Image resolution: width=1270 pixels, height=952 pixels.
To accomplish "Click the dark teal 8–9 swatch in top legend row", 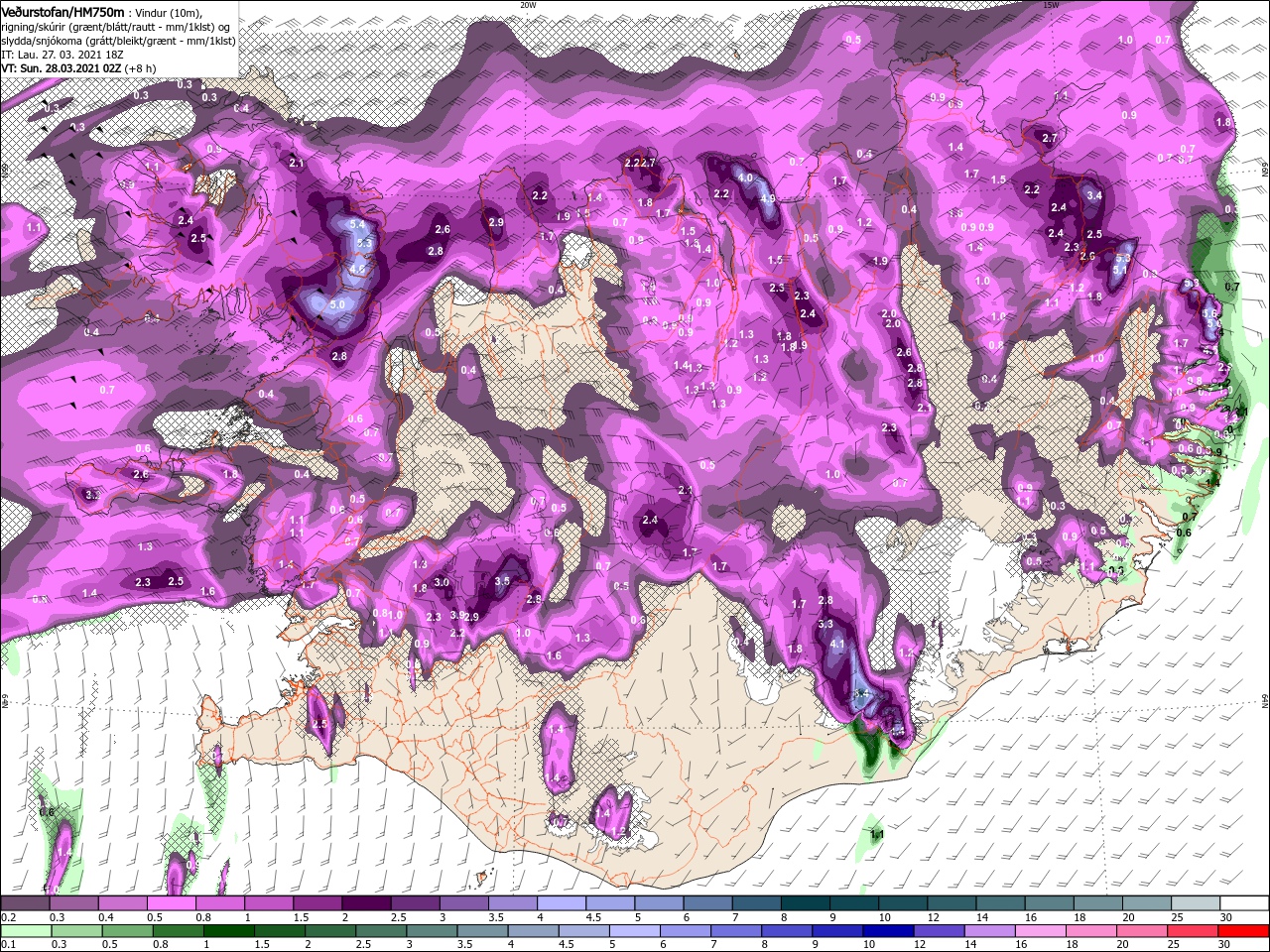I will [x=805, y=903].
